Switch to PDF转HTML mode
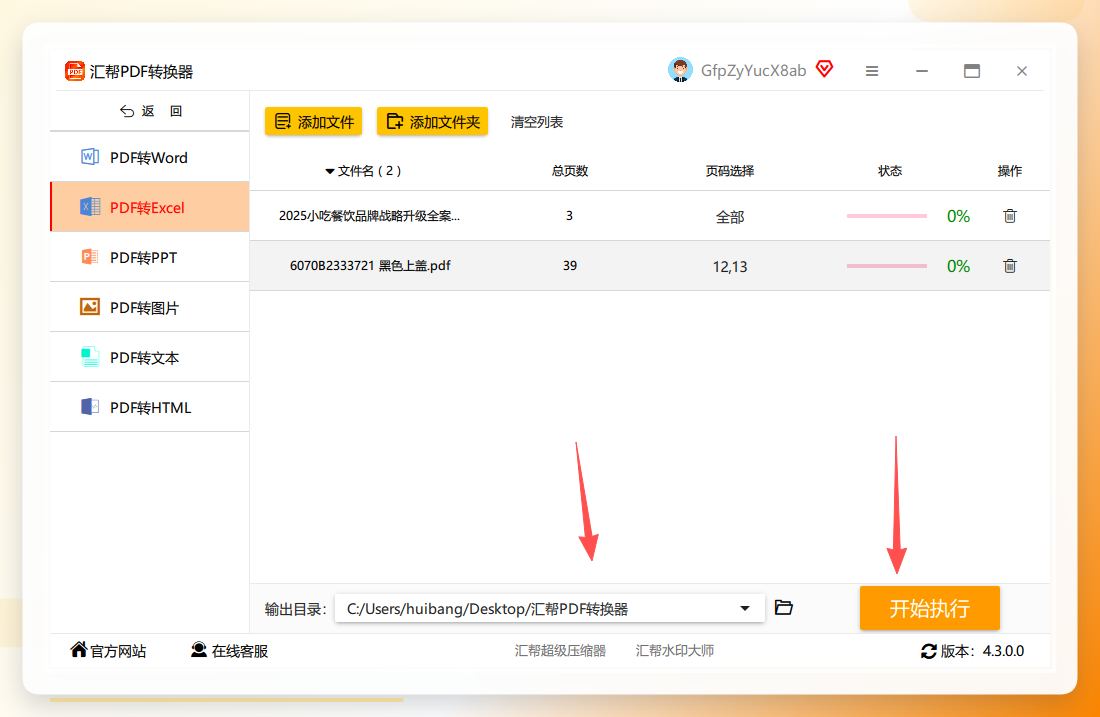Image resolution: width=1100 pixels, height=717 pixels. point(150,407)
